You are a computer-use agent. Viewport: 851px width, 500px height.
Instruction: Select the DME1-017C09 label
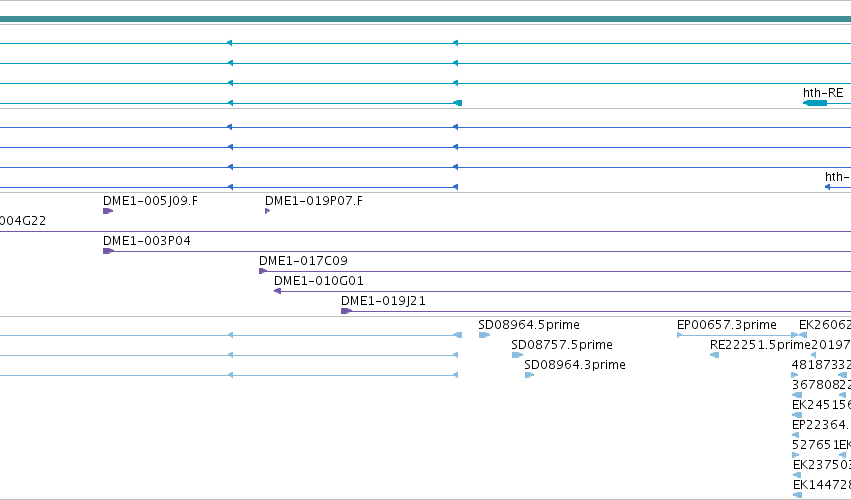303,261
